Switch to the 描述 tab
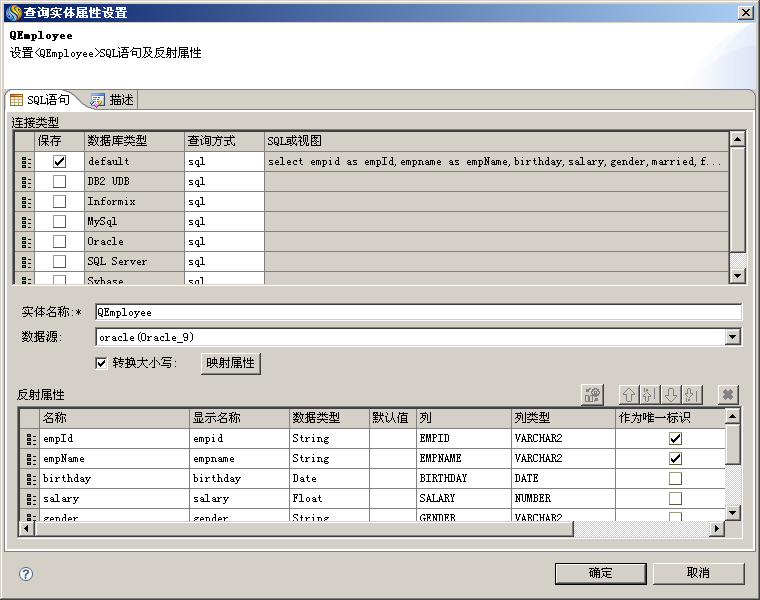 (112, 100)
